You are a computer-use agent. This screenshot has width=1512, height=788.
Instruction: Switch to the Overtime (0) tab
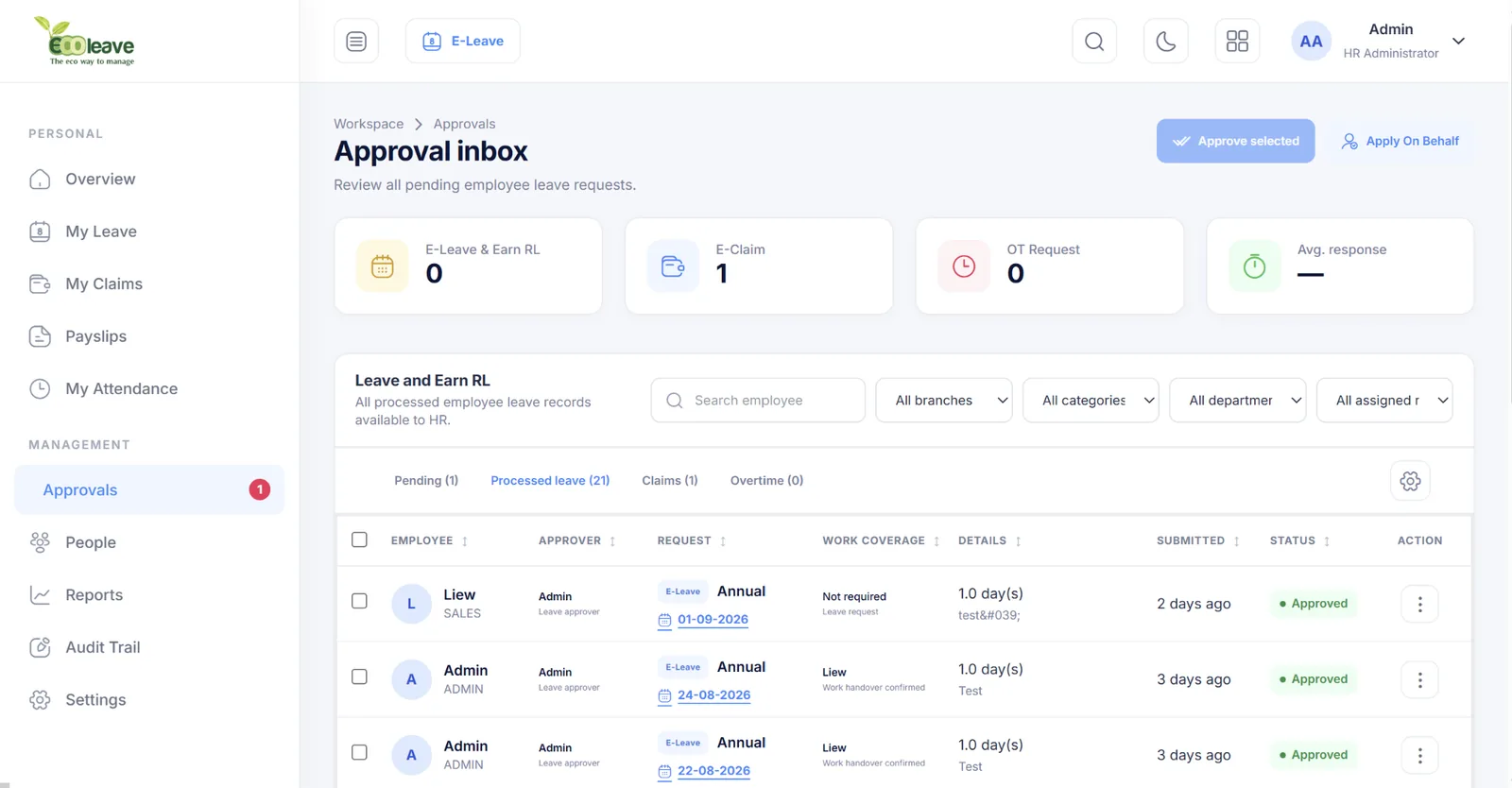[766, 481]
